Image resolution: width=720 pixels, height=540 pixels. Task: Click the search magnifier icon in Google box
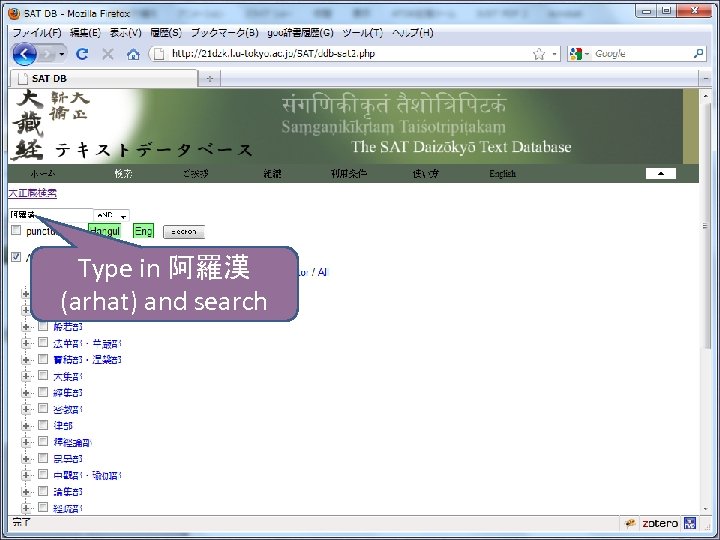click(x=698, y=54)
